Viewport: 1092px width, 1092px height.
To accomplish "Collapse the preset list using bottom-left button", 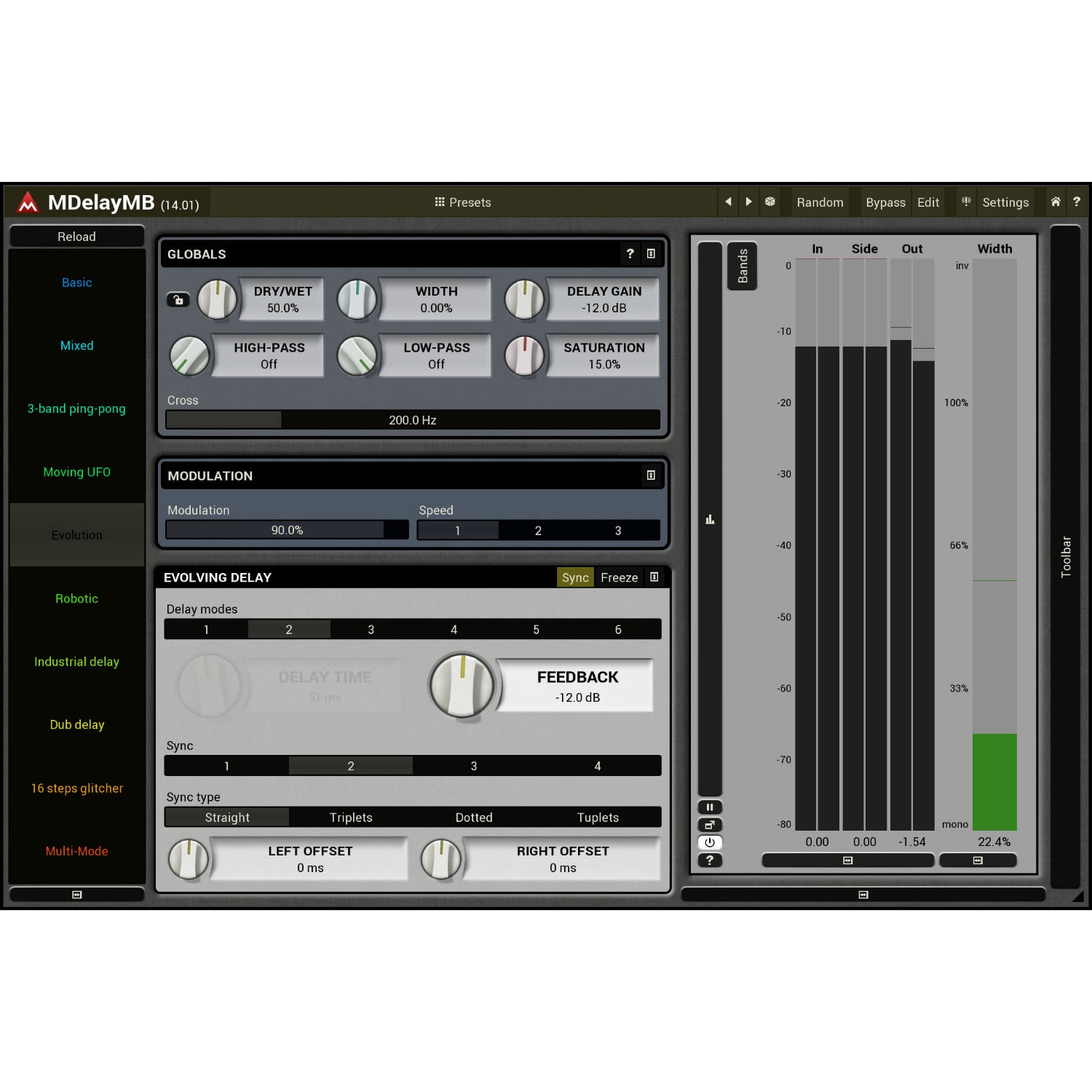I will coord(77,895).
